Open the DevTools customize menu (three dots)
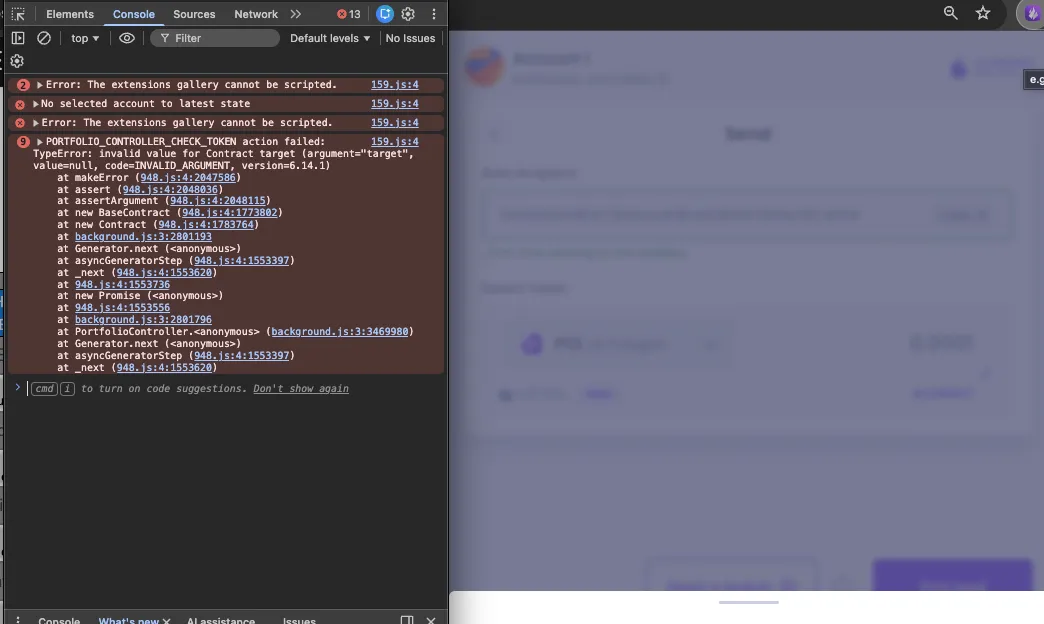Screen dimensions: 1044x624 click(x=433, y=14)
